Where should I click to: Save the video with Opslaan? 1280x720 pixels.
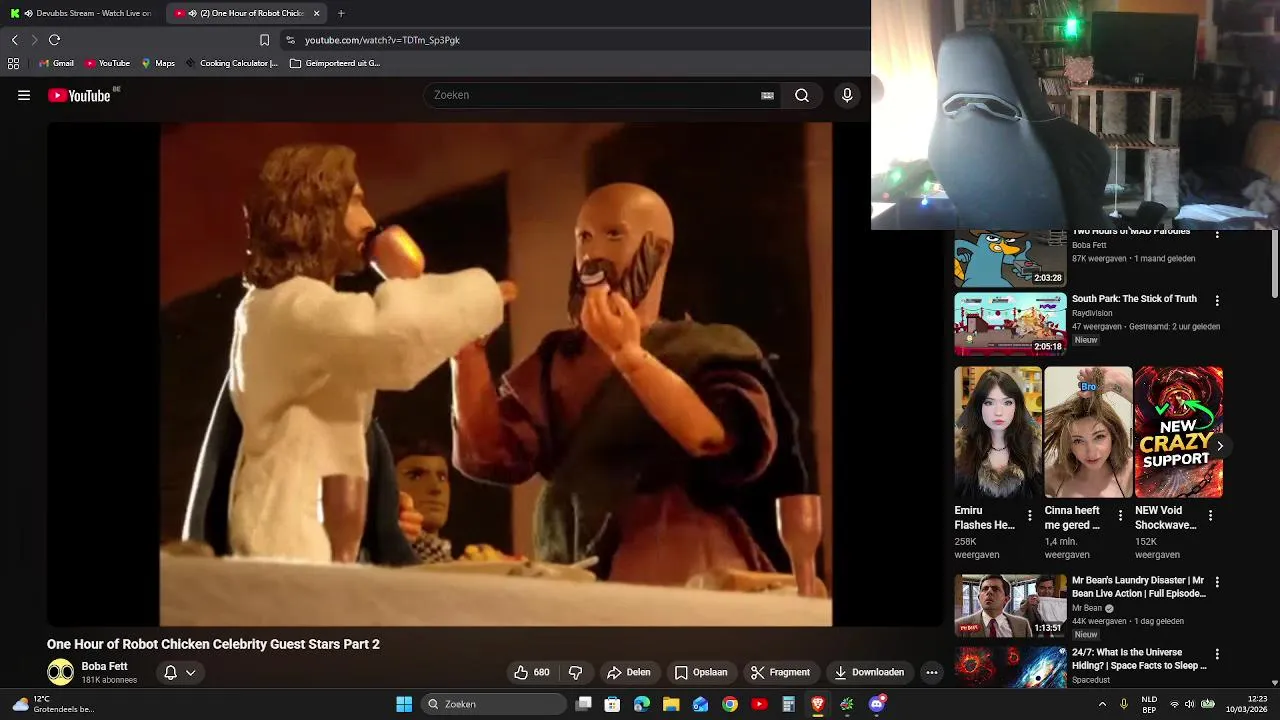click(x=701, y=672)
